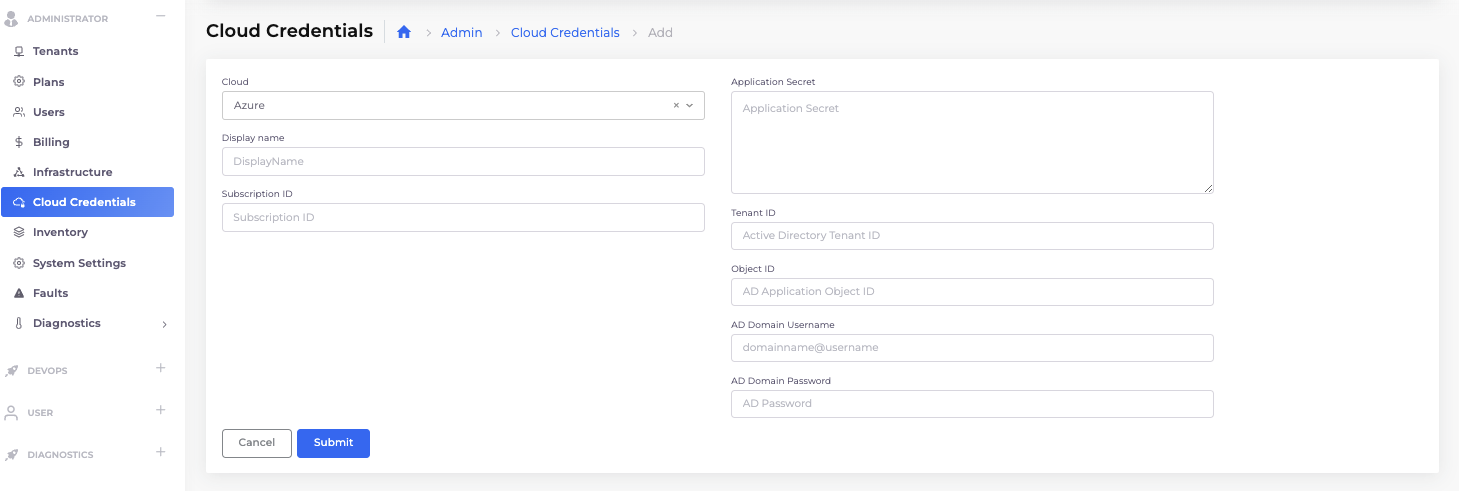1459x491 pixels.
Task: Click the Tenants sidebar icon
Action: 19,51
